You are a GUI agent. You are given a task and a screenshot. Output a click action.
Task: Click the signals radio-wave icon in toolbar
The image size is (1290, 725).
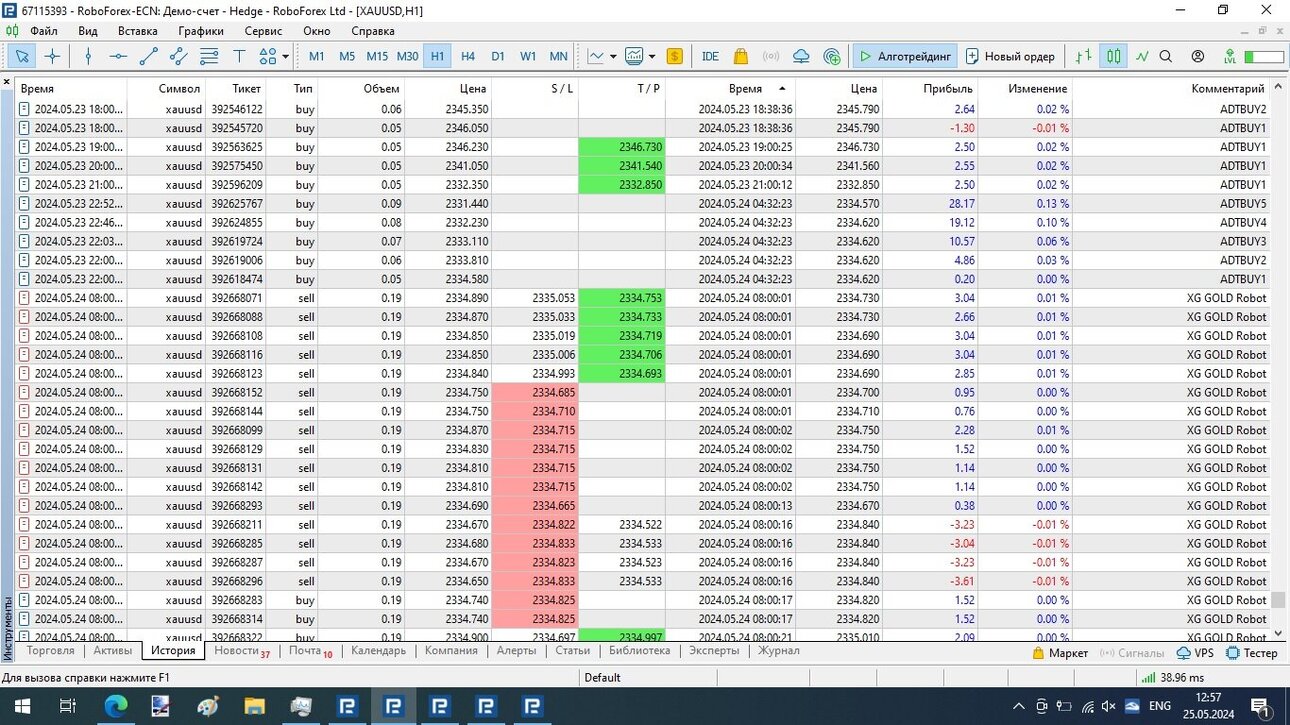[x=771, y=56]
